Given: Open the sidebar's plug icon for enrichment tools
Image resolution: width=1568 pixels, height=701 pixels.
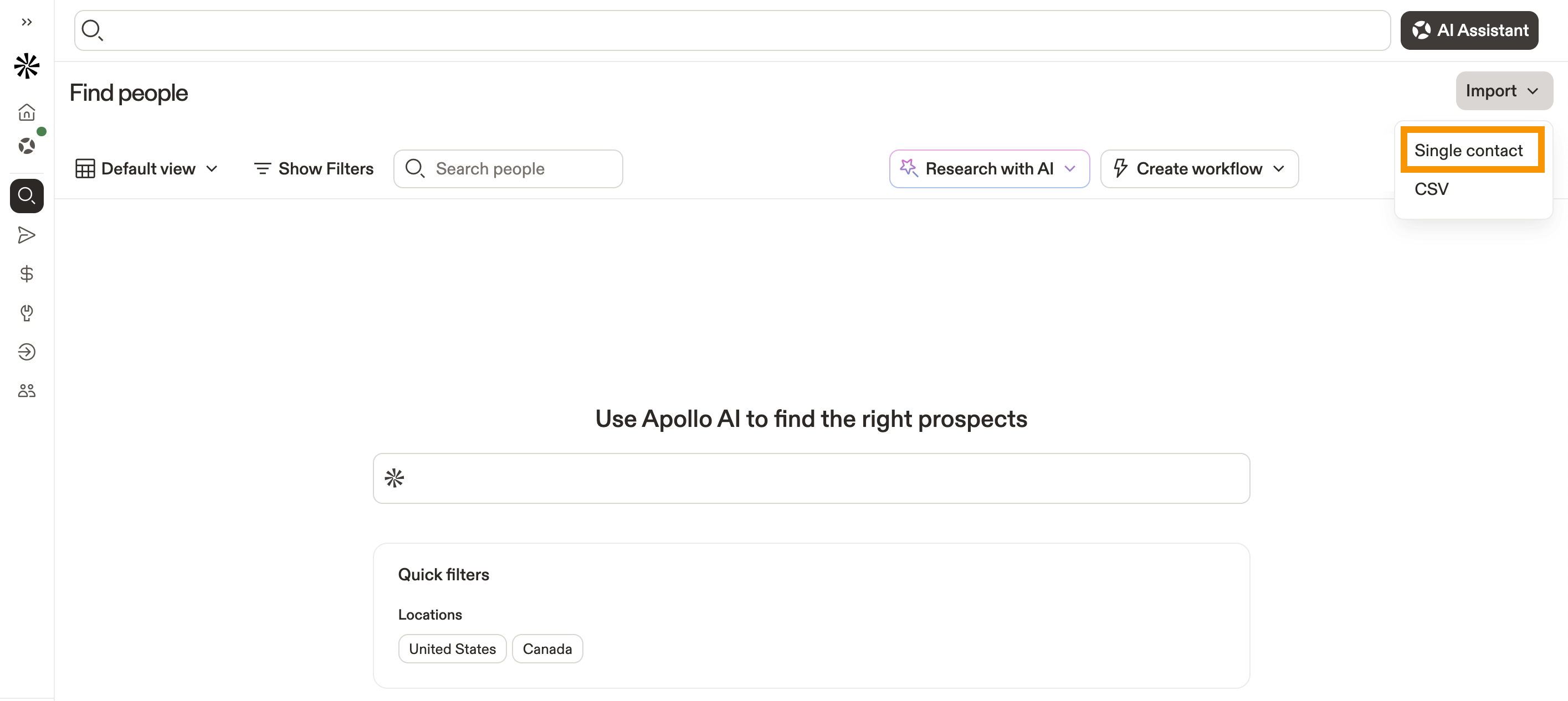Looking at the screenshot, I should [26, 313].
